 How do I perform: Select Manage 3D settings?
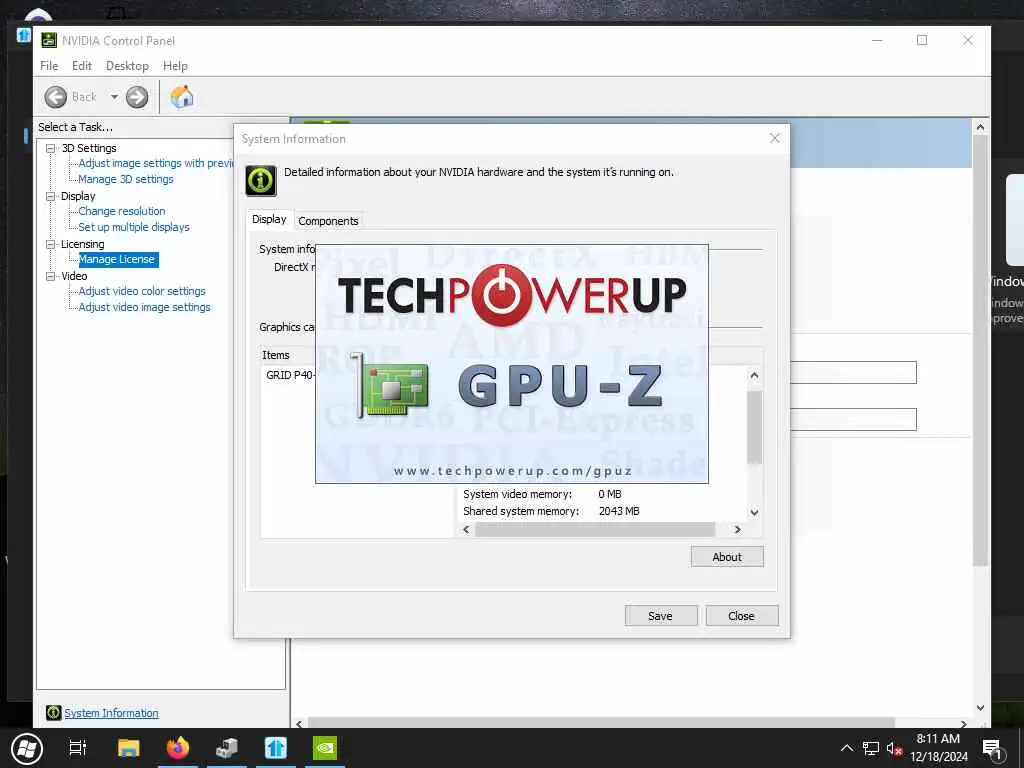tap(126, 179)
